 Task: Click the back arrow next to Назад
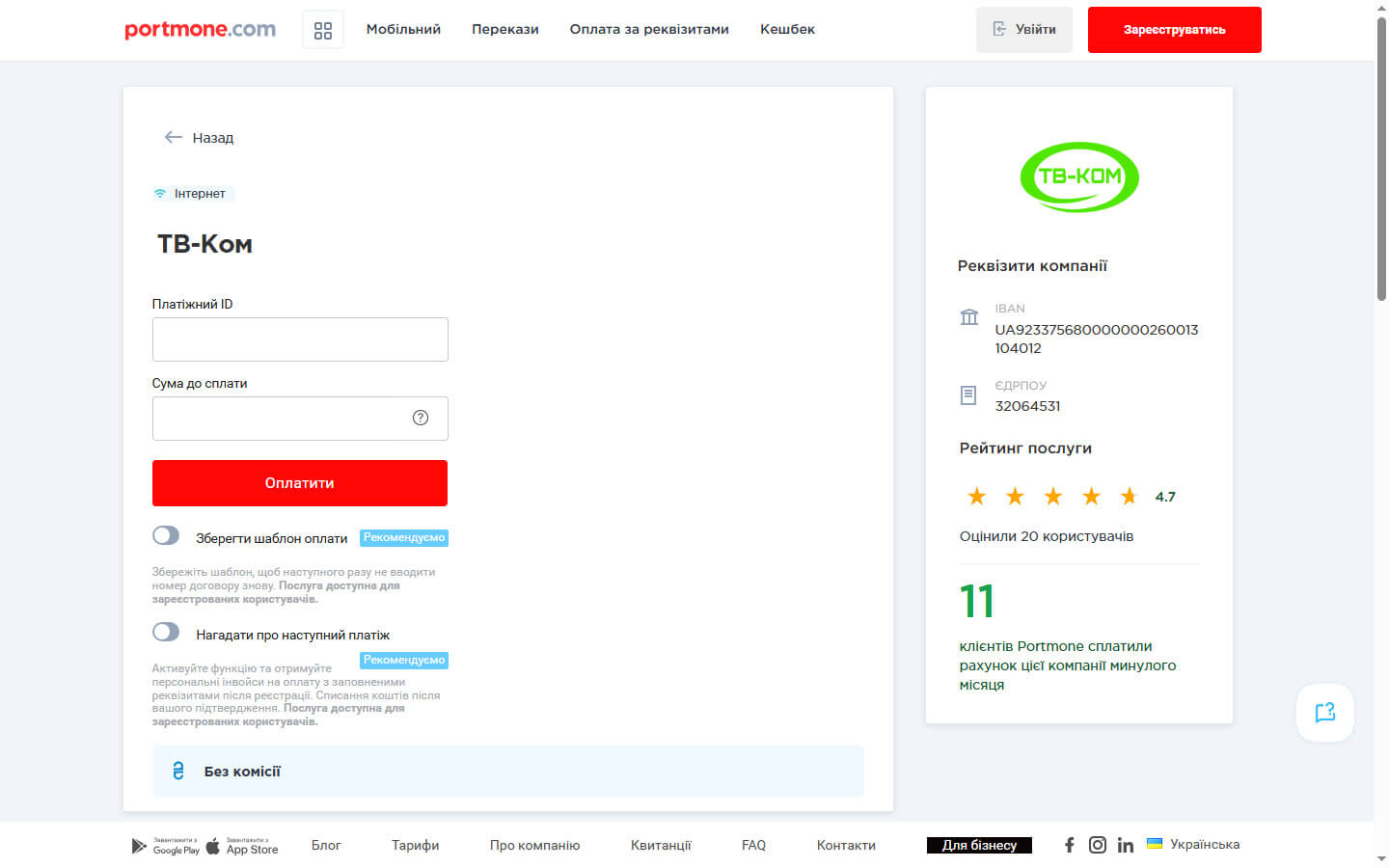tap(174, 137)
